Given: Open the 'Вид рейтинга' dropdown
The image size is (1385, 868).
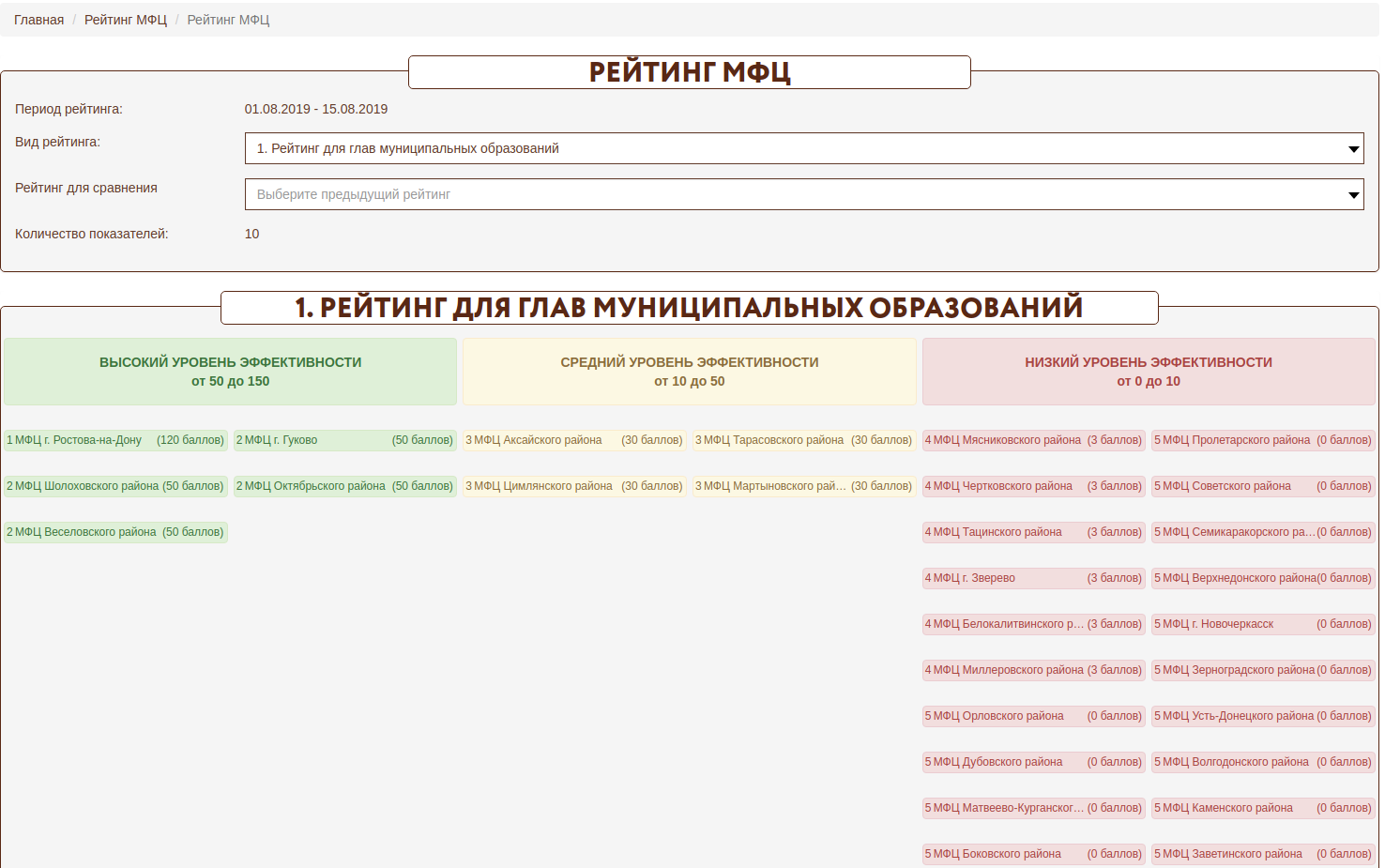Looking at the screenshot, I should point(803,148).
